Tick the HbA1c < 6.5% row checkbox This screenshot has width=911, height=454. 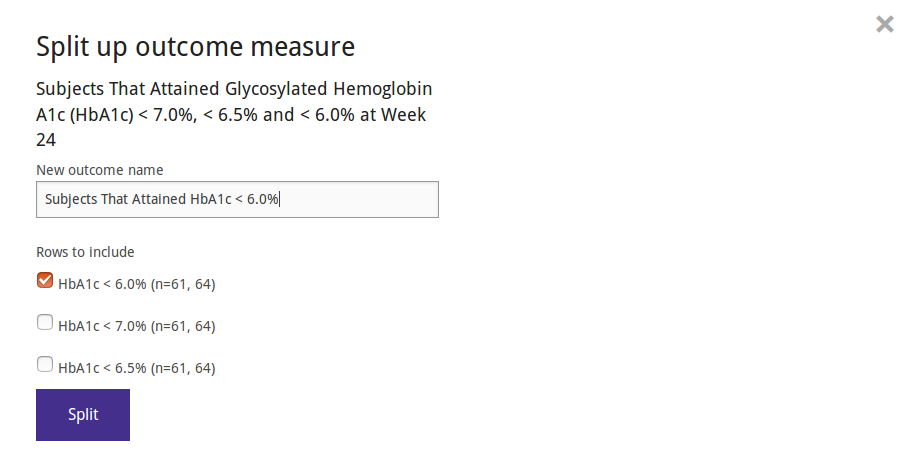click(45, 364)
